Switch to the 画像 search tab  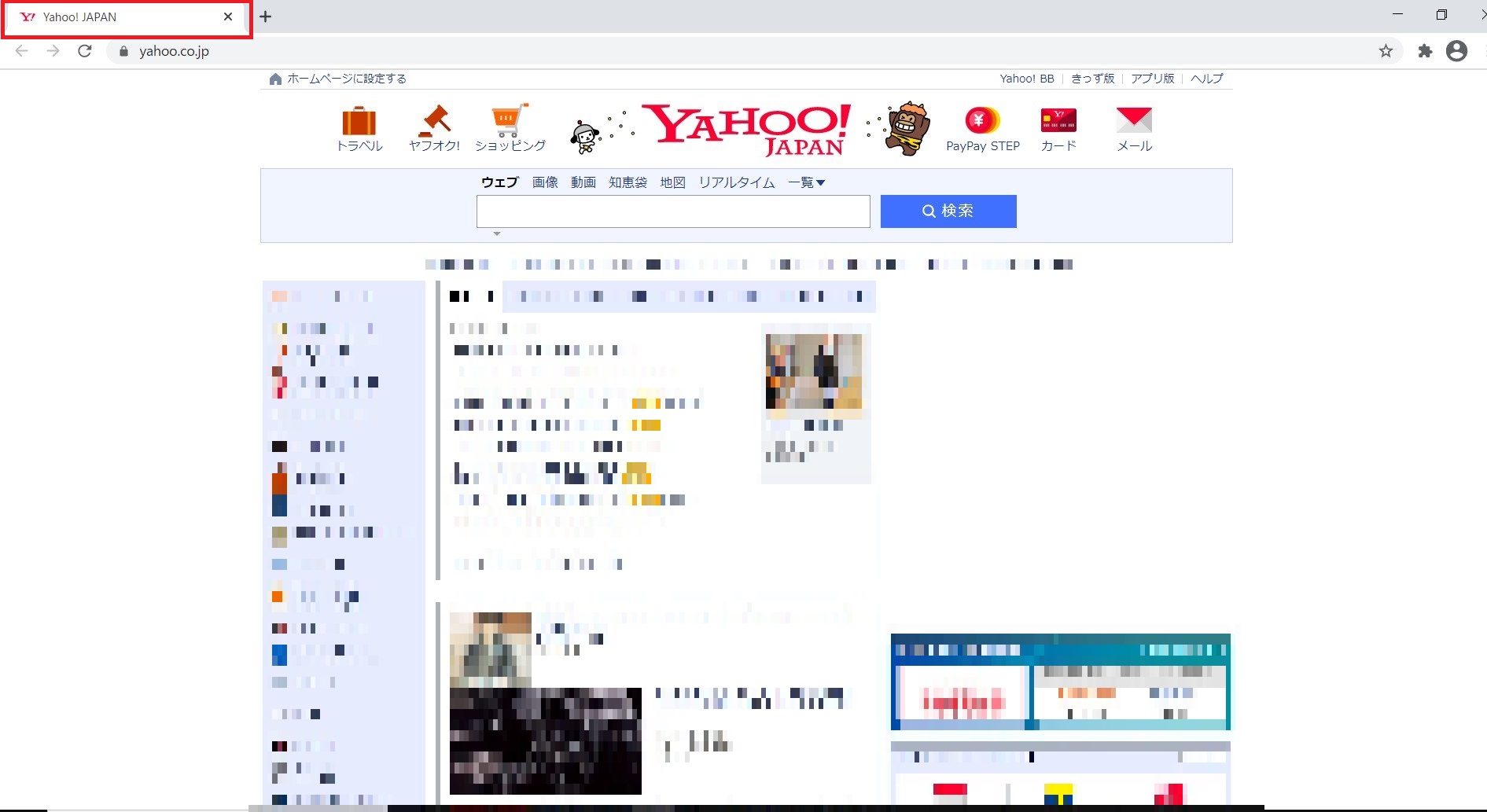(x=545, y=182)
